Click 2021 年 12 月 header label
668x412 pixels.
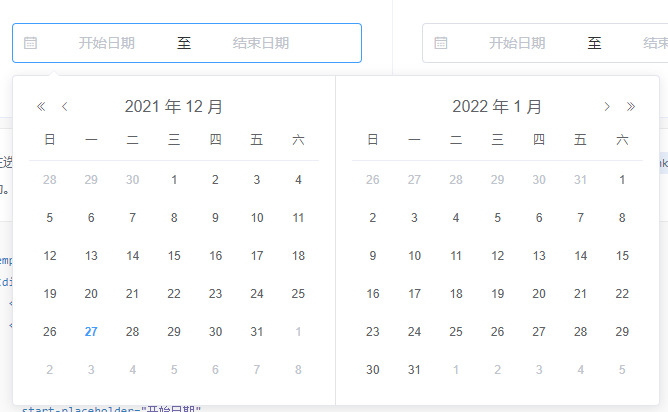coord(173,107)
